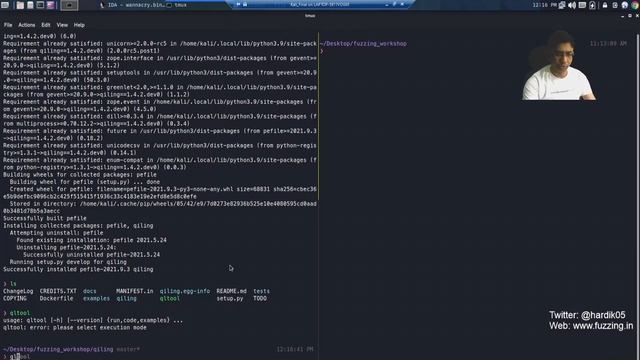The height and width of the screenshot is (360, 640).
Task: Click the 'Dockerfile' name in ls output
Action: [56, 298]
